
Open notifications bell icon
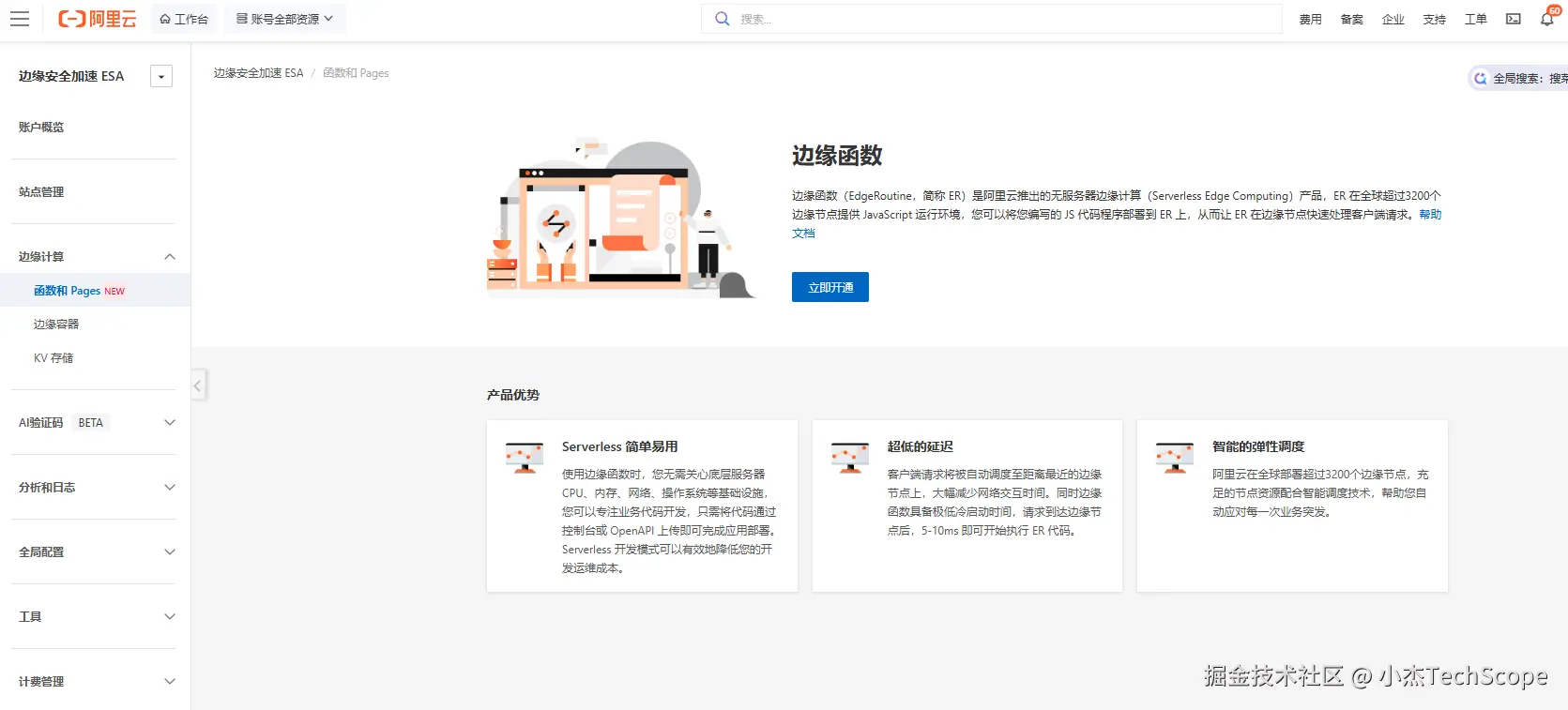(1547, 19)
